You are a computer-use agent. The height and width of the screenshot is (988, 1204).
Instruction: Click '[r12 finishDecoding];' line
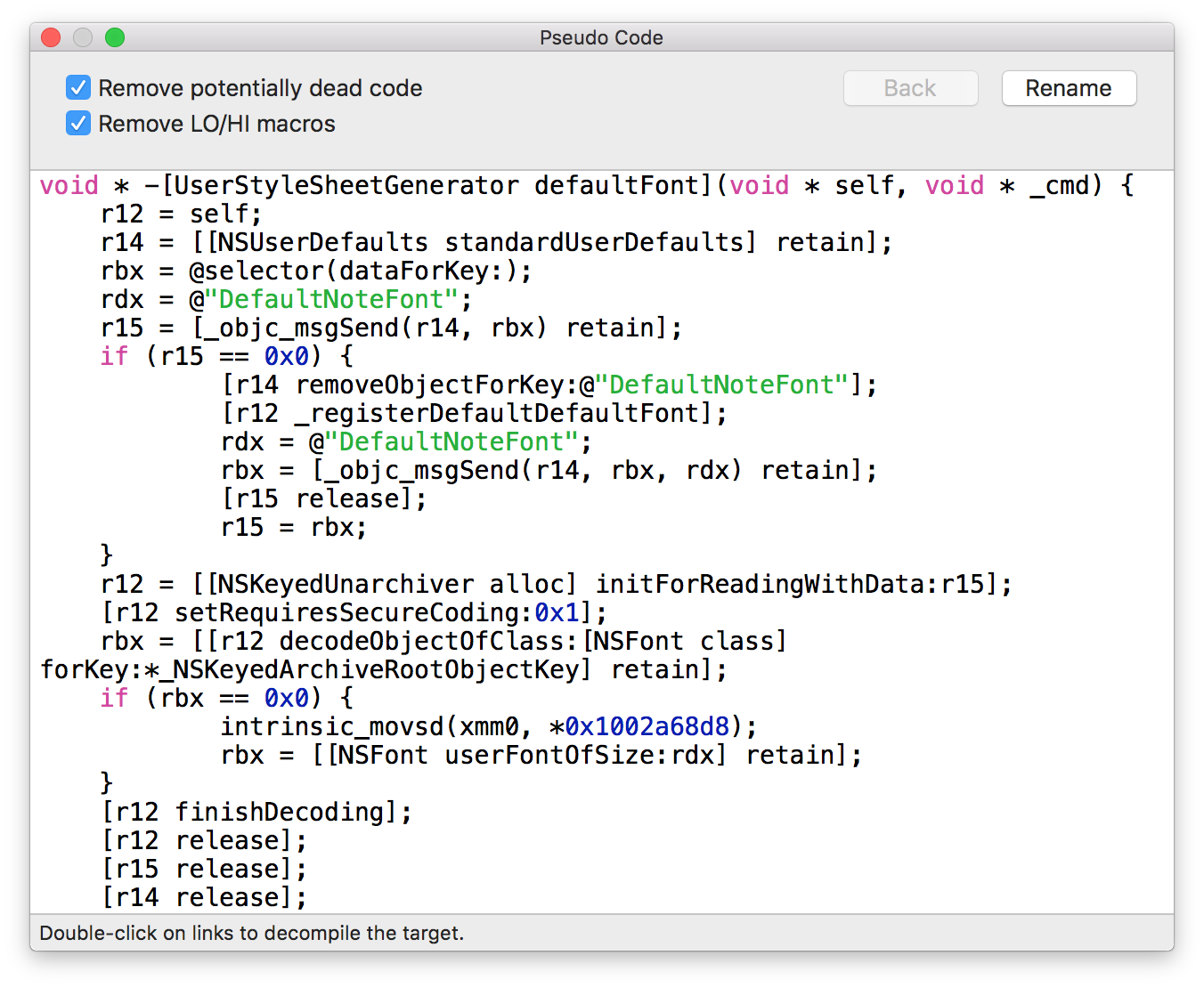click(256, 812)
